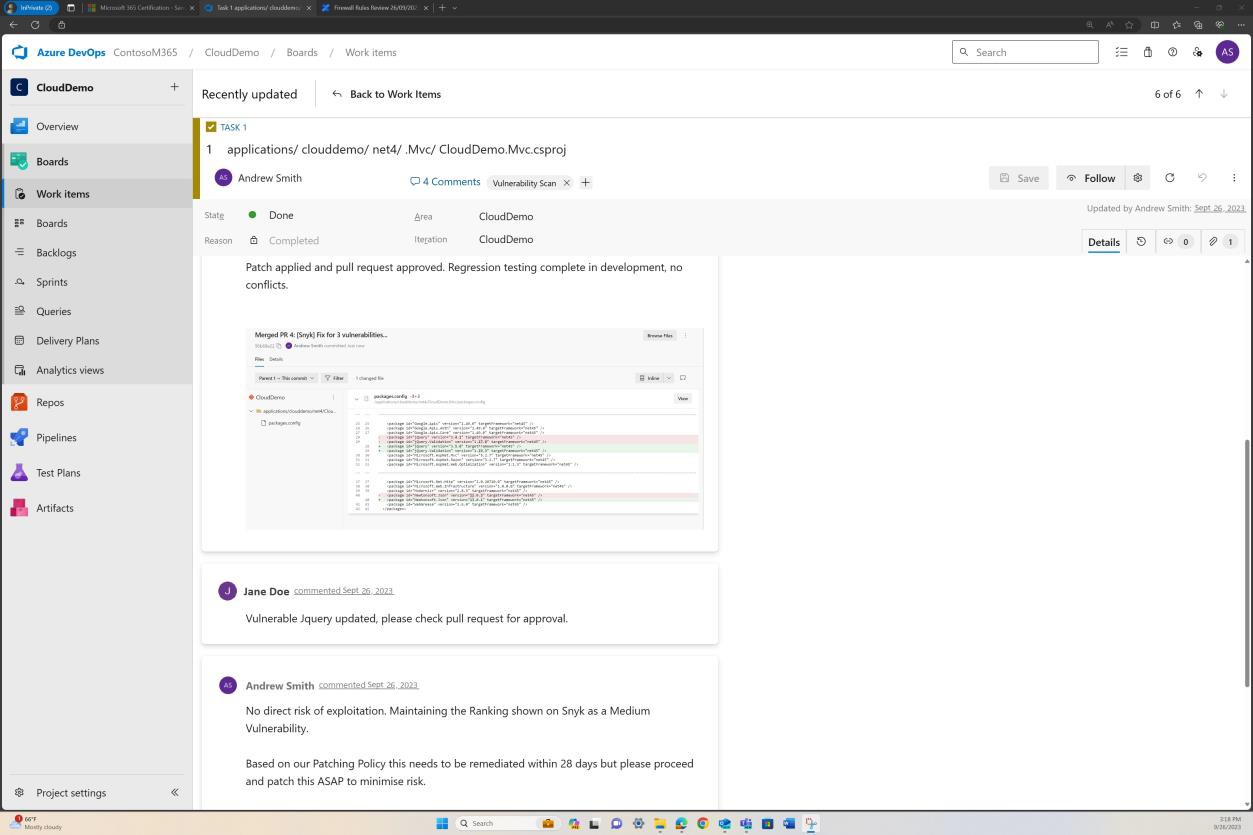
Task: Refresh the work item
Action: click(x=1170, y=177)
